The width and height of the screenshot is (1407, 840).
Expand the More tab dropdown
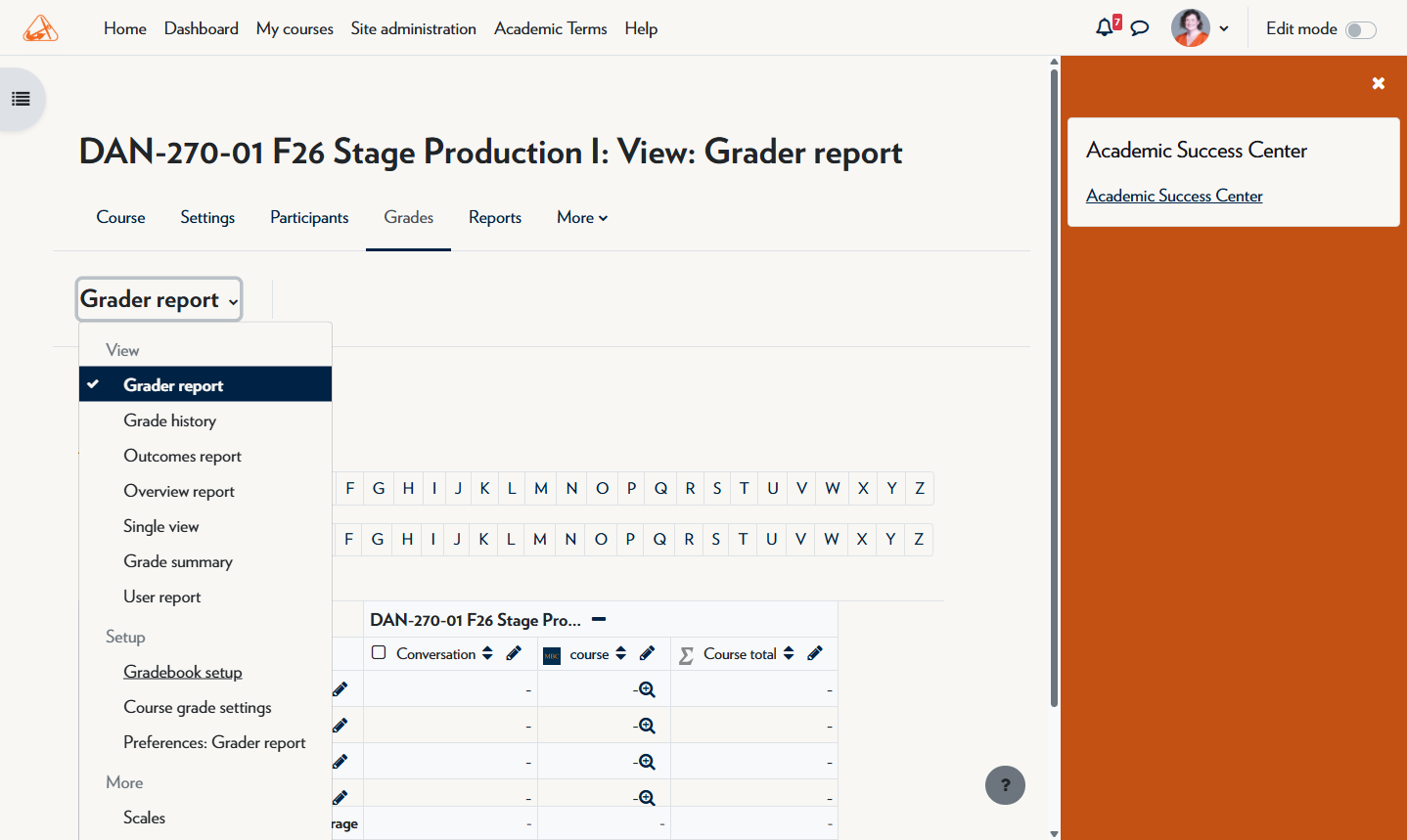(582, 217)
